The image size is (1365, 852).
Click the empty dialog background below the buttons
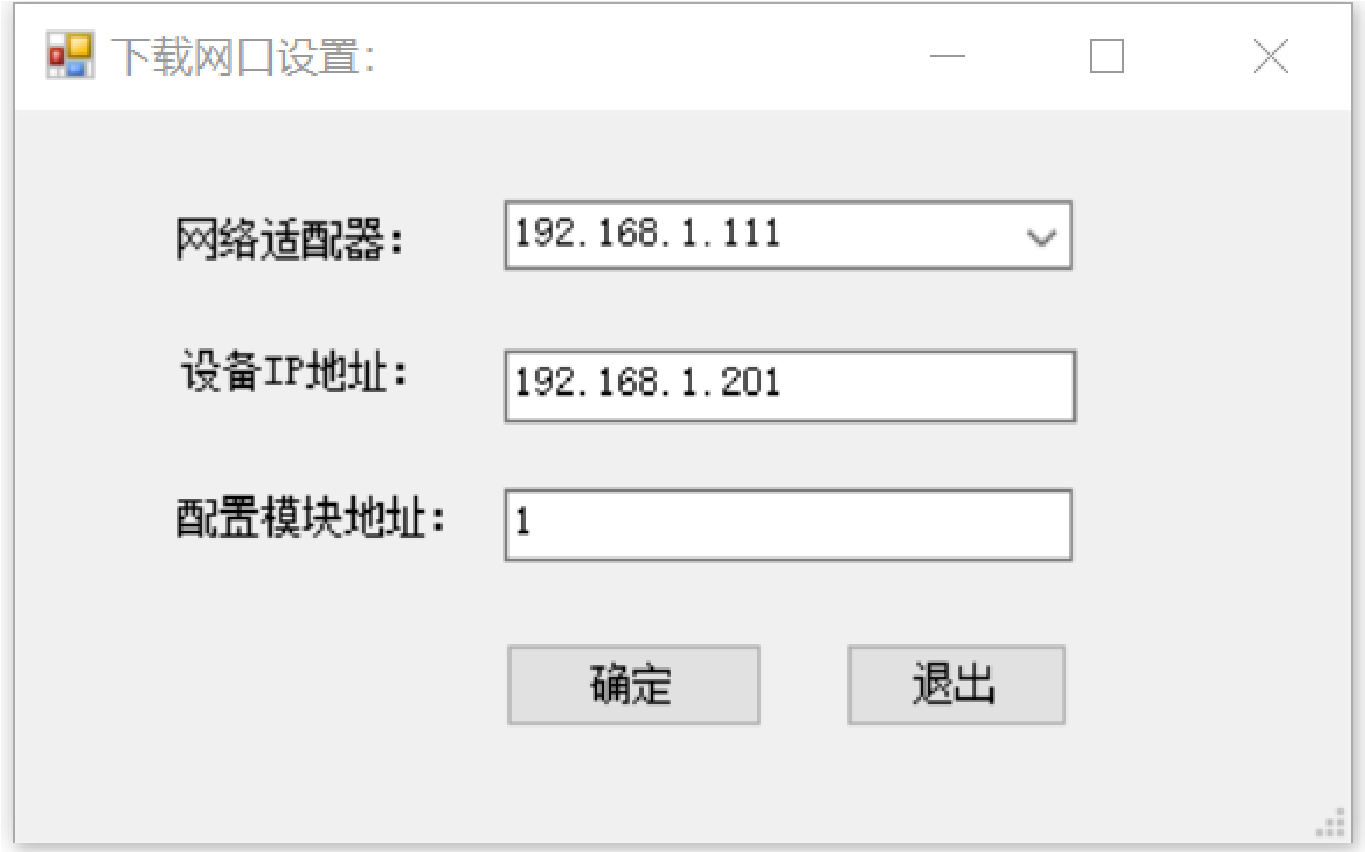tap(680, 785)
